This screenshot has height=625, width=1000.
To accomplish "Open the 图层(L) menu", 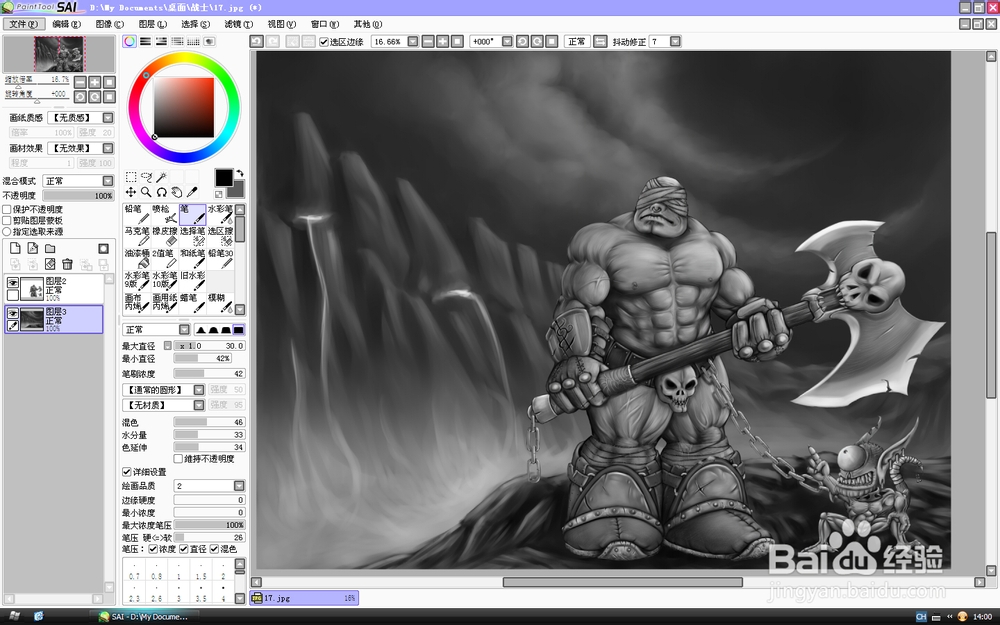I will 152,24.
